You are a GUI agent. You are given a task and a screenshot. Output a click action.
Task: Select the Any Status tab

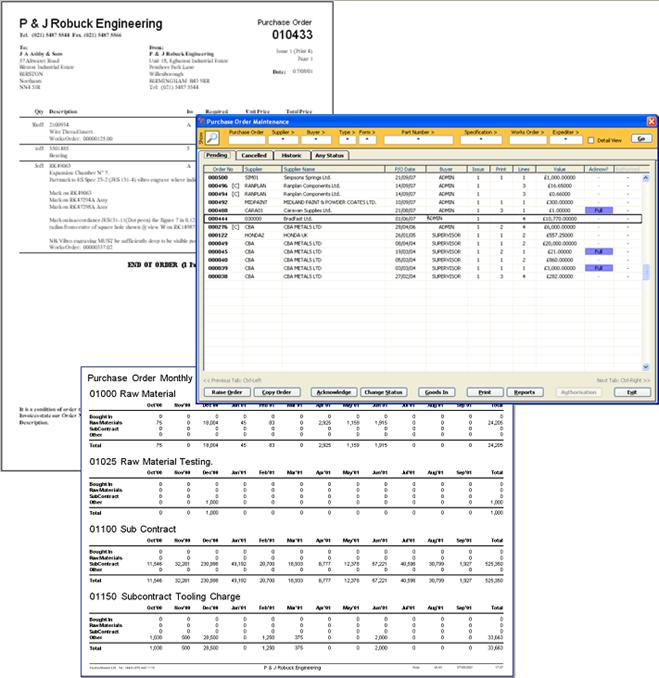tap(329, 156)
